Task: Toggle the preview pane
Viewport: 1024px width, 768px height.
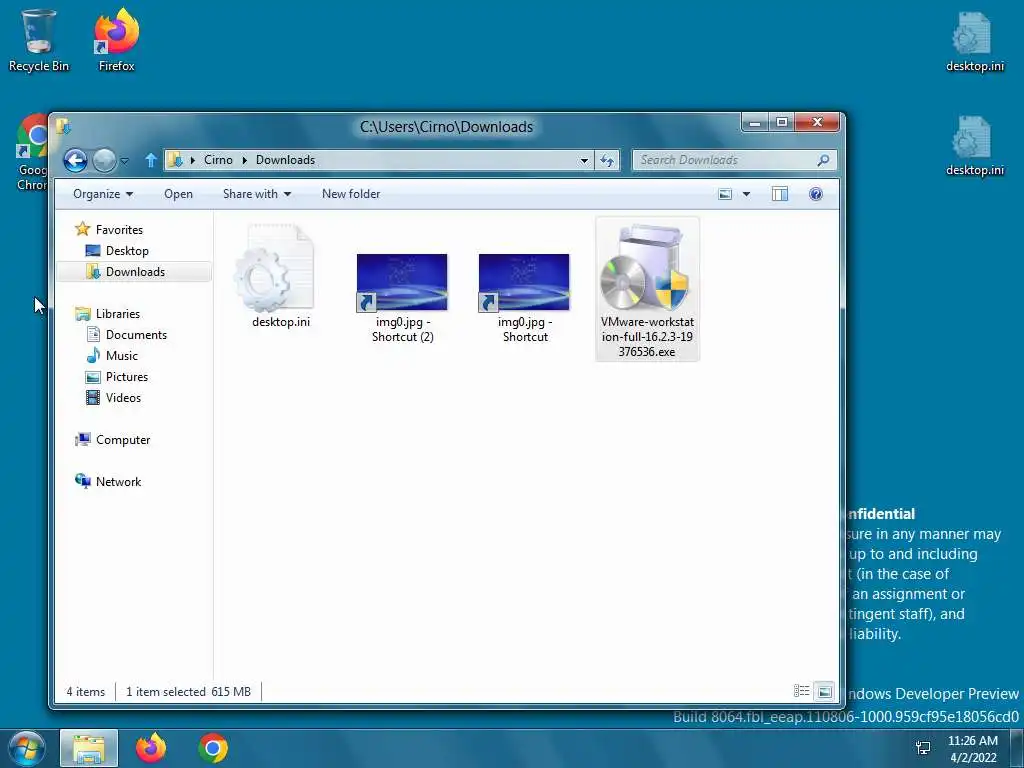Action: [x=780, y=194]
